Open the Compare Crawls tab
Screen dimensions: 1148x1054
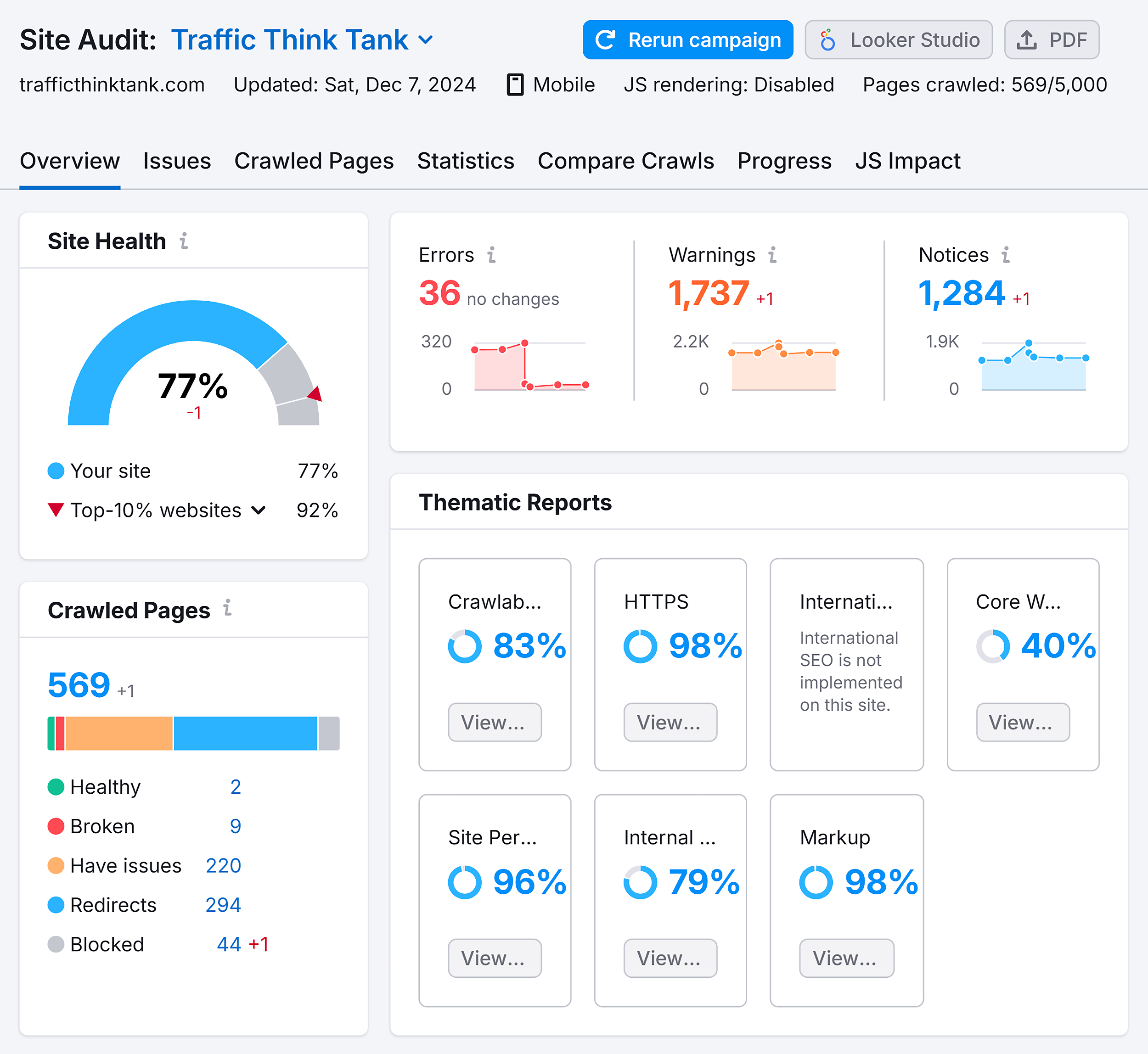[626, 162]
